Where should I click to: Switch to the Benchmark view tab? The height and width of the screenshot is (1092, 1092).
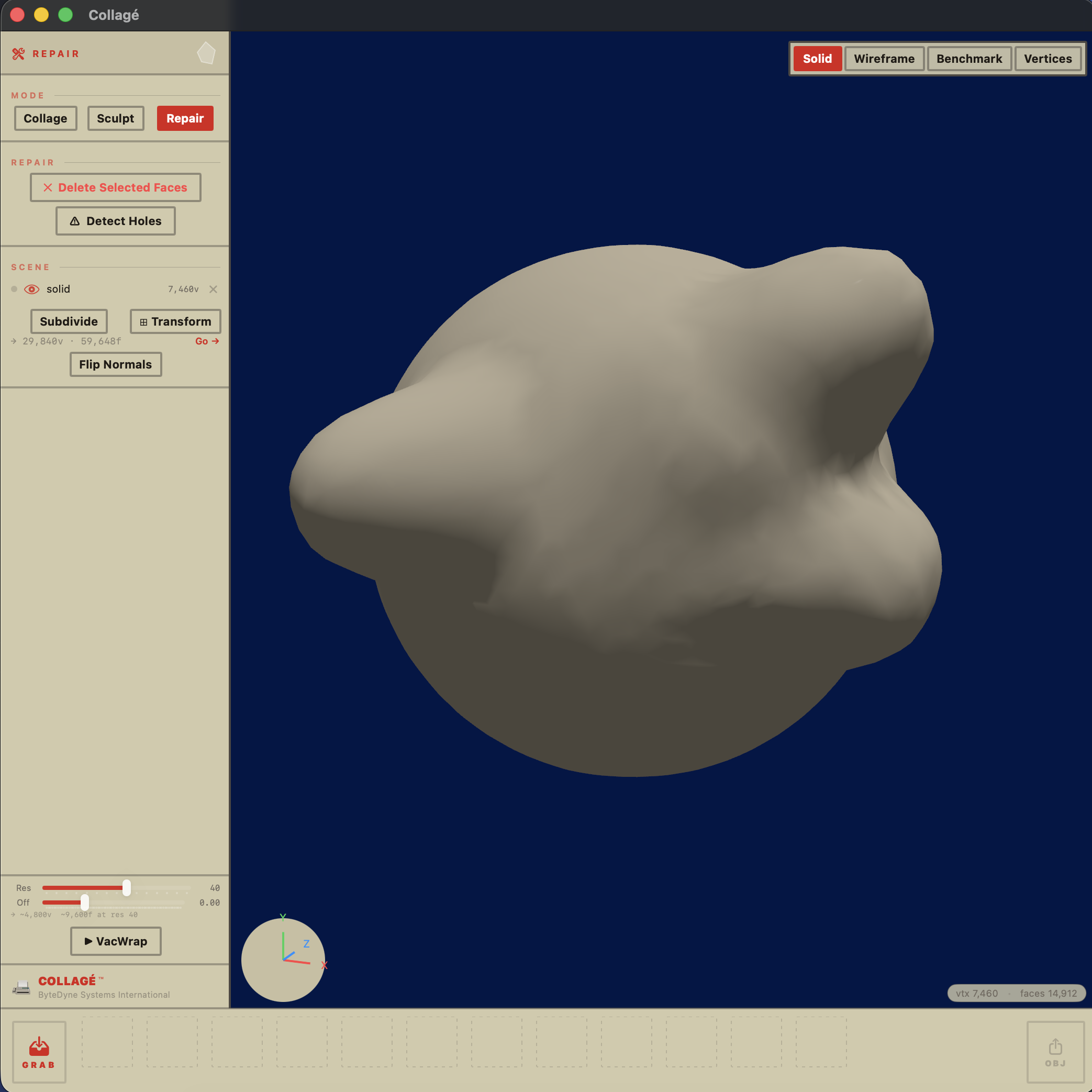click(969, 58)
